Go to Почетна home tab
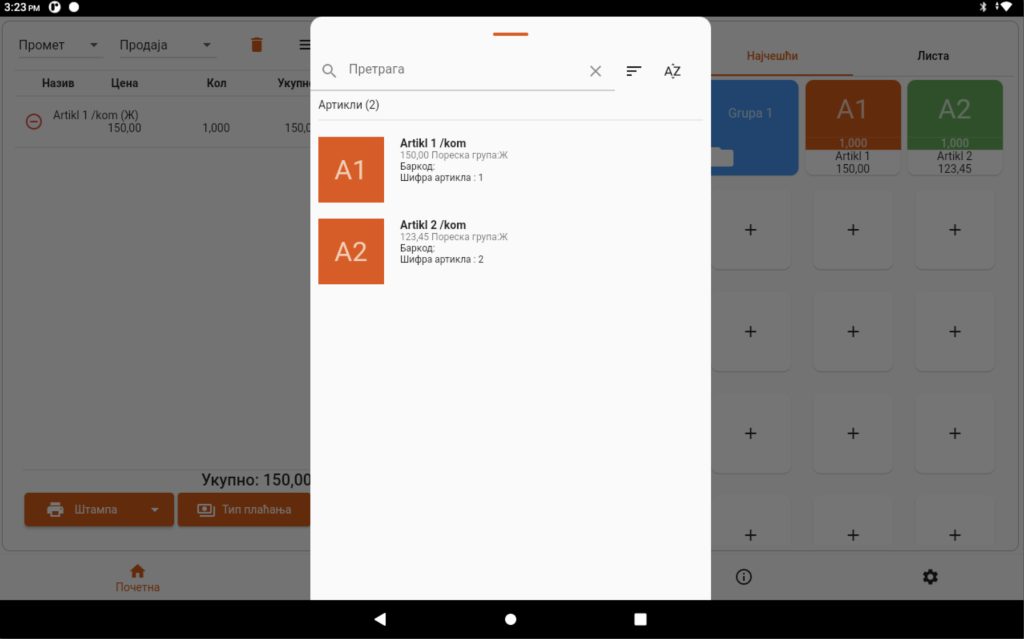The image size is (1024, 639). tap(137, 578)
